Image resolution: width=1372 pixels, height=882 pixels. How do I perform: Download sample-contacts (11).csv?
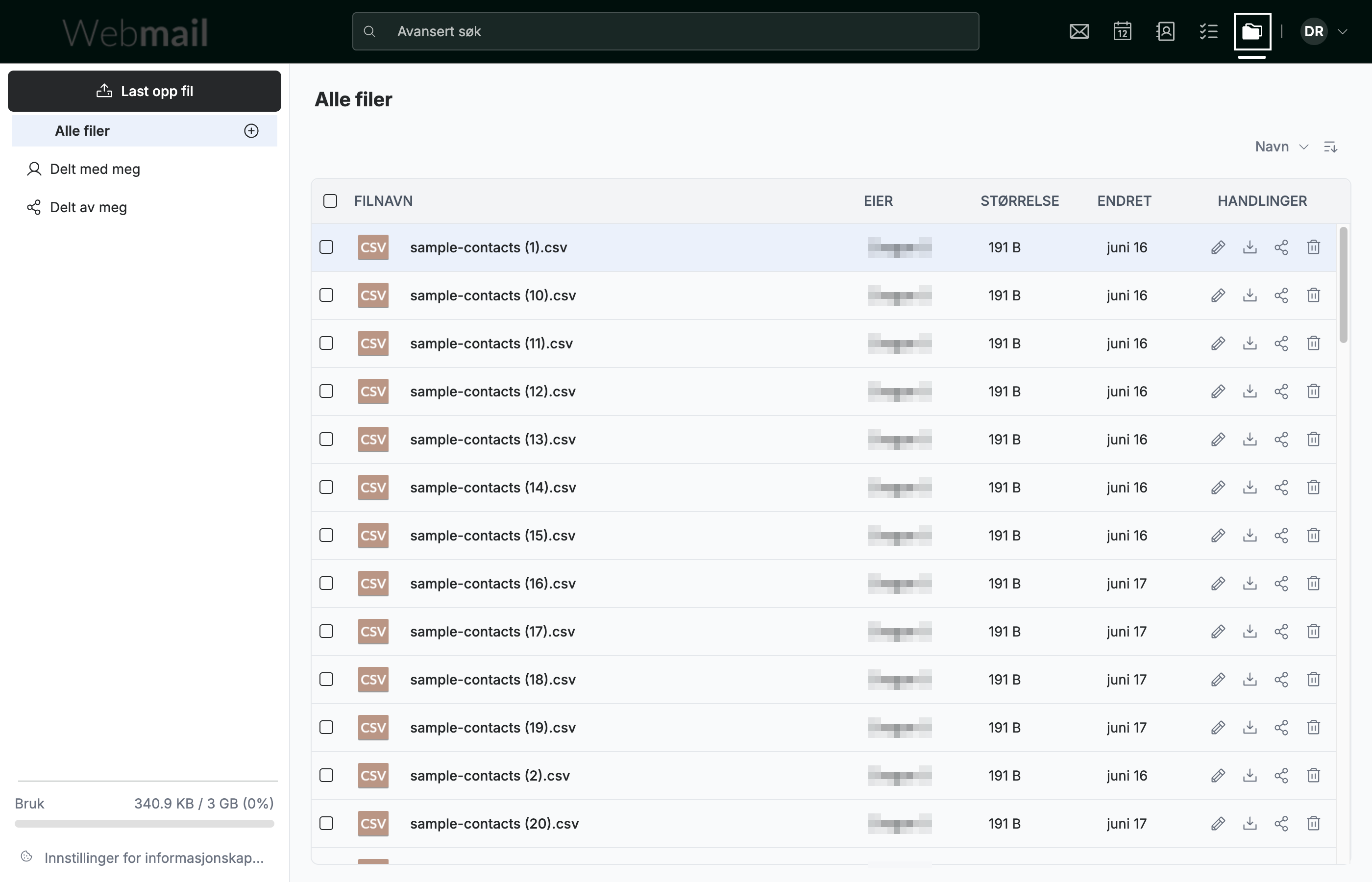1250,343
